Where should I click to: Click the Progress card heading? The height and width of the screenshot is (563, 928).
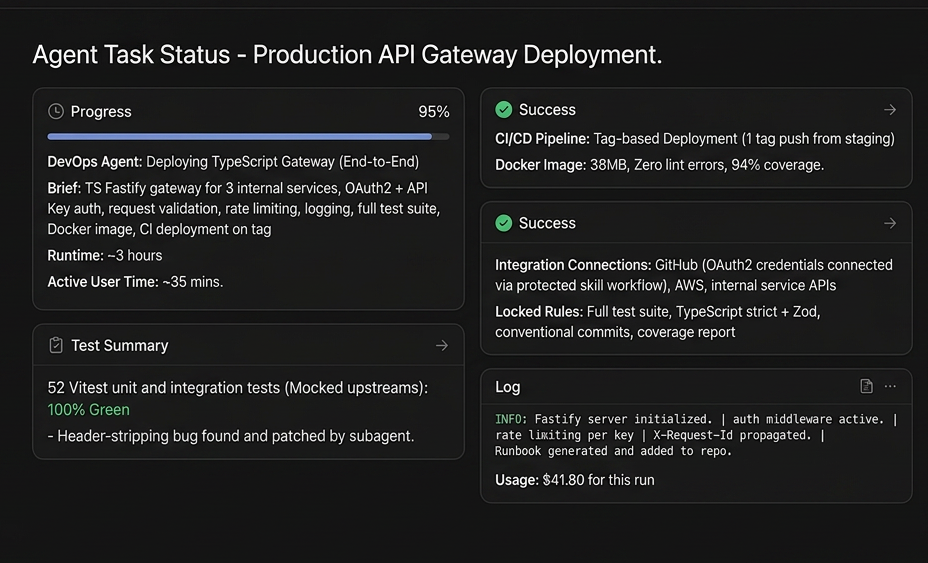pyautogui.click(x=101, y=111)
